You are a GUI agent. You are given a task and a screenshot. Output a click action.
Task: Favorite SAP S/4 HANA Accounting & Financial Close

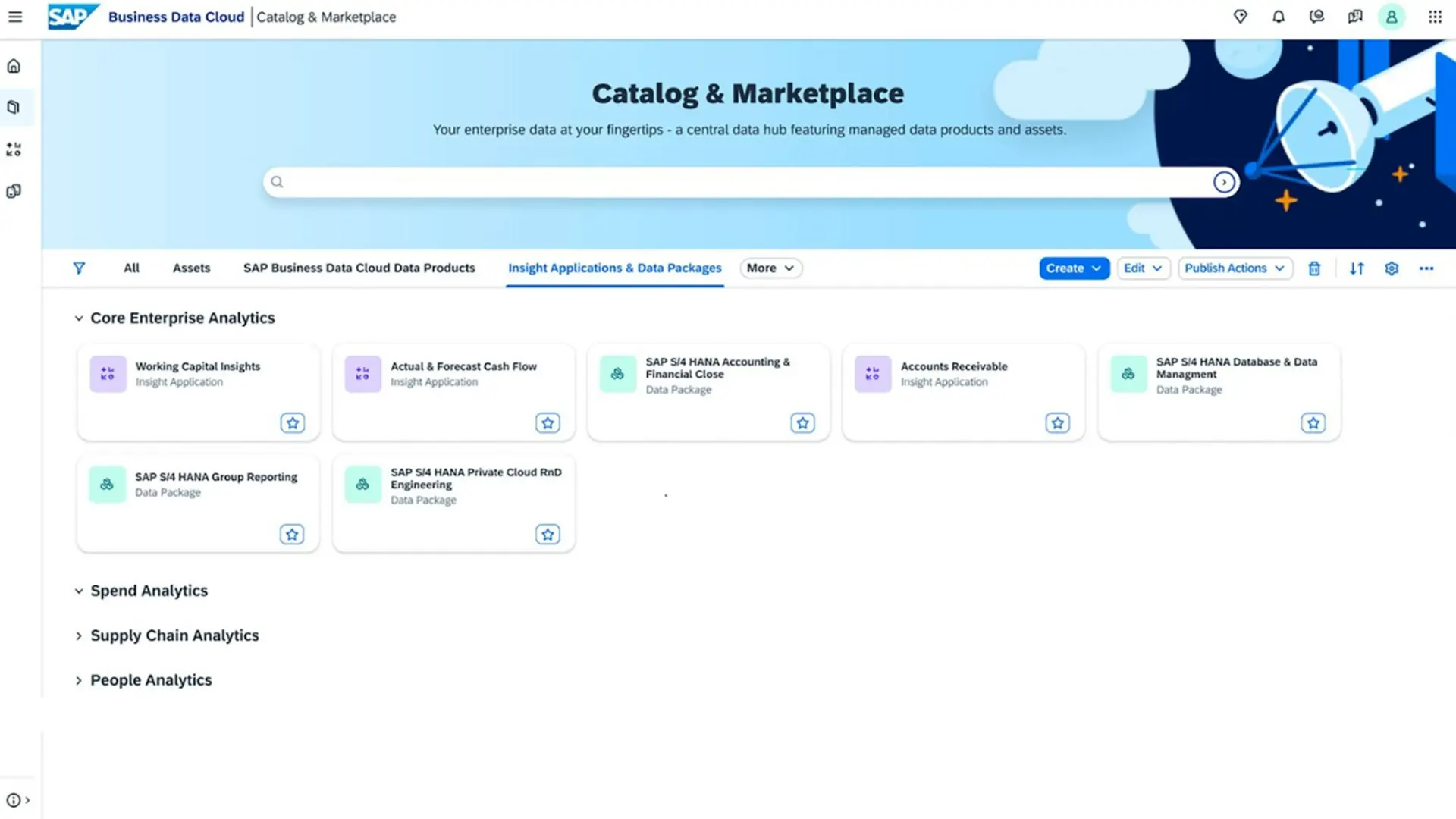(802, 423)
